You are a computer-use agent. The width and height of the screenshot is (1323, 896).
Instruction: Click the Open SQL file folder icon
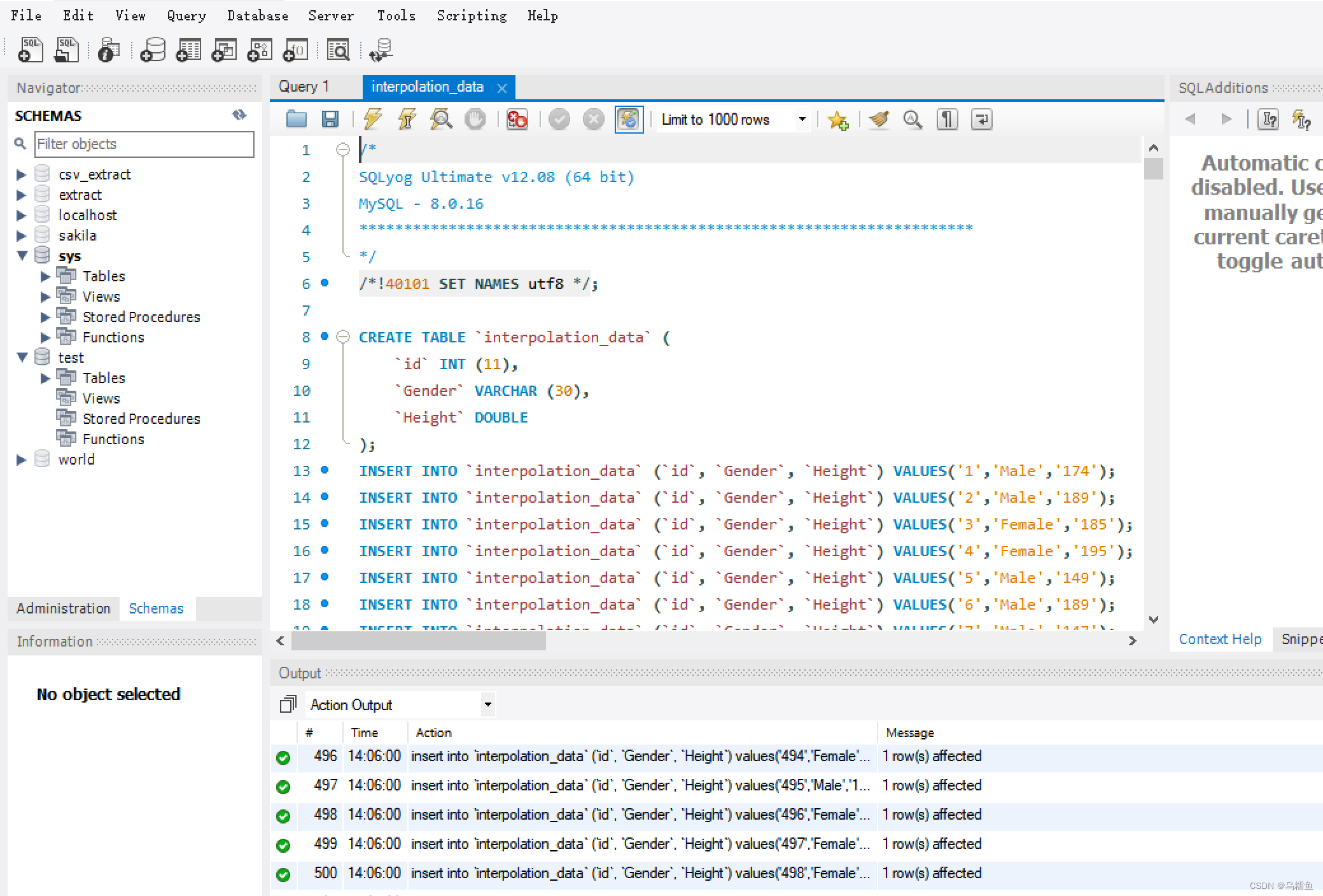point(296,119)
